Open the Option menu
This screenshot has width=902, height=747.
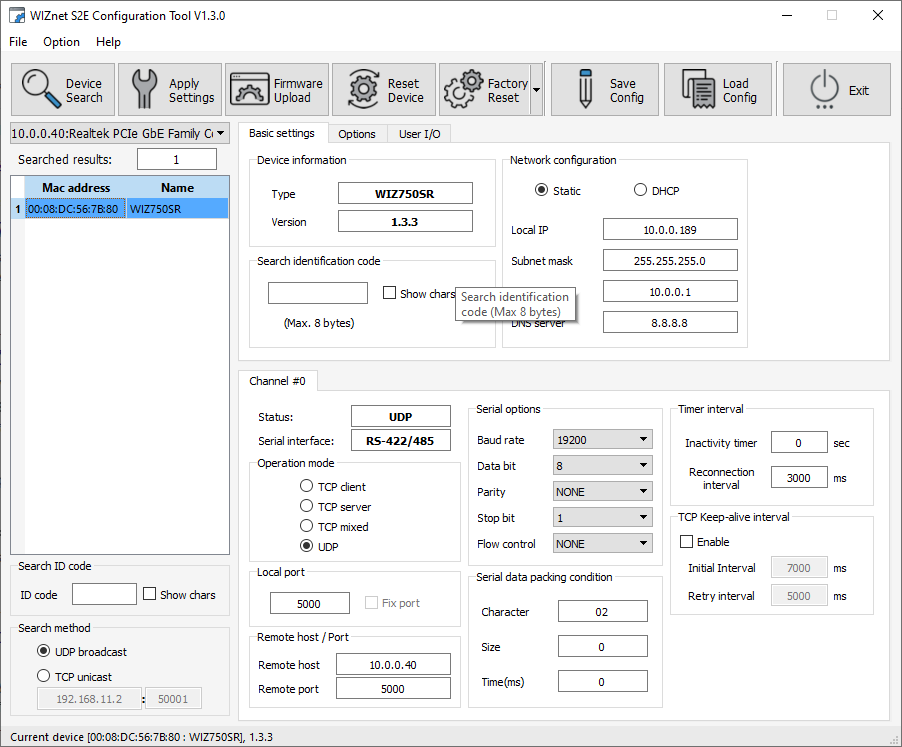[x=62, y=42]
